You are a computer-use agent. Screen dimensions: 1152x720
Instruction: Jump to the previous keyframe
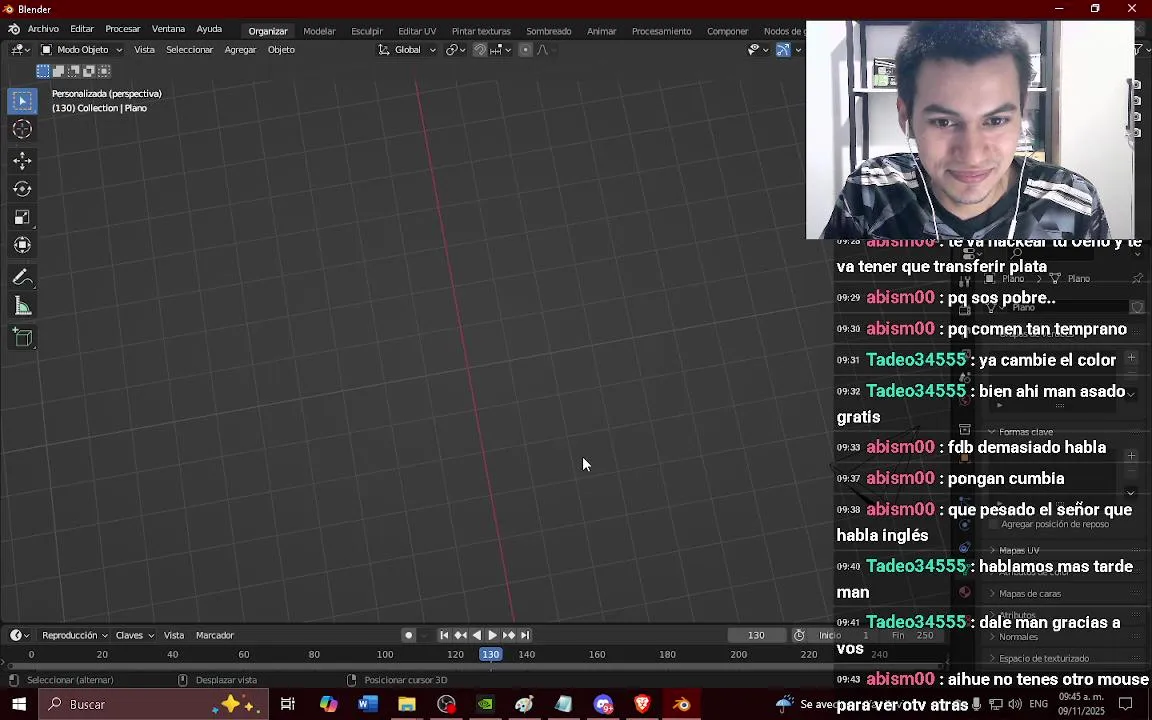[x=461, y=636]
